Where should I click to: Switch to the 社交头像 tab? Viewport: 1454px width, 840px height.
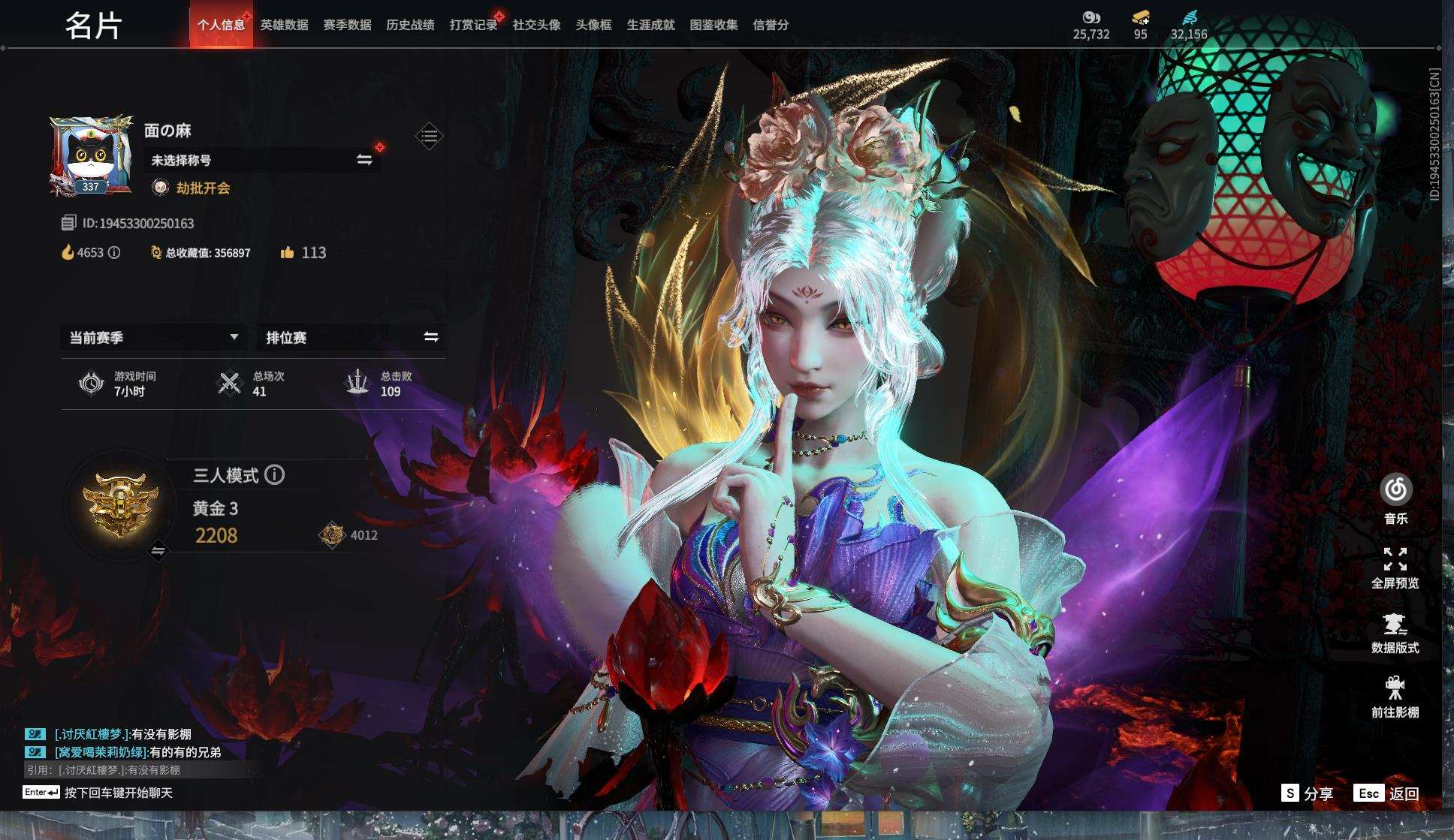click(536, 25)
